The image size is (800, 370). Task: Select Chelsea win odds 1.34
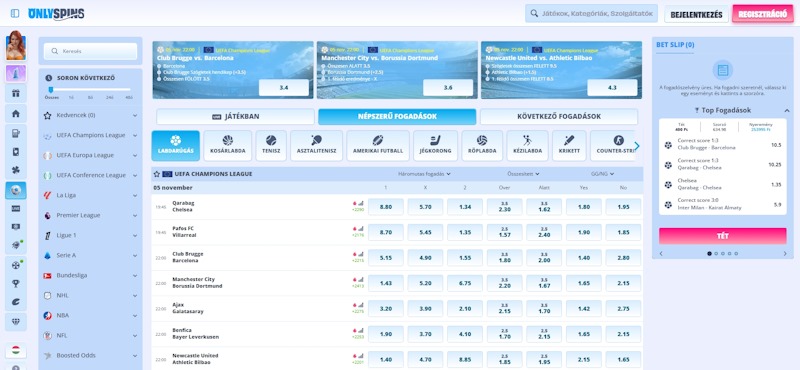click(465, 207)
